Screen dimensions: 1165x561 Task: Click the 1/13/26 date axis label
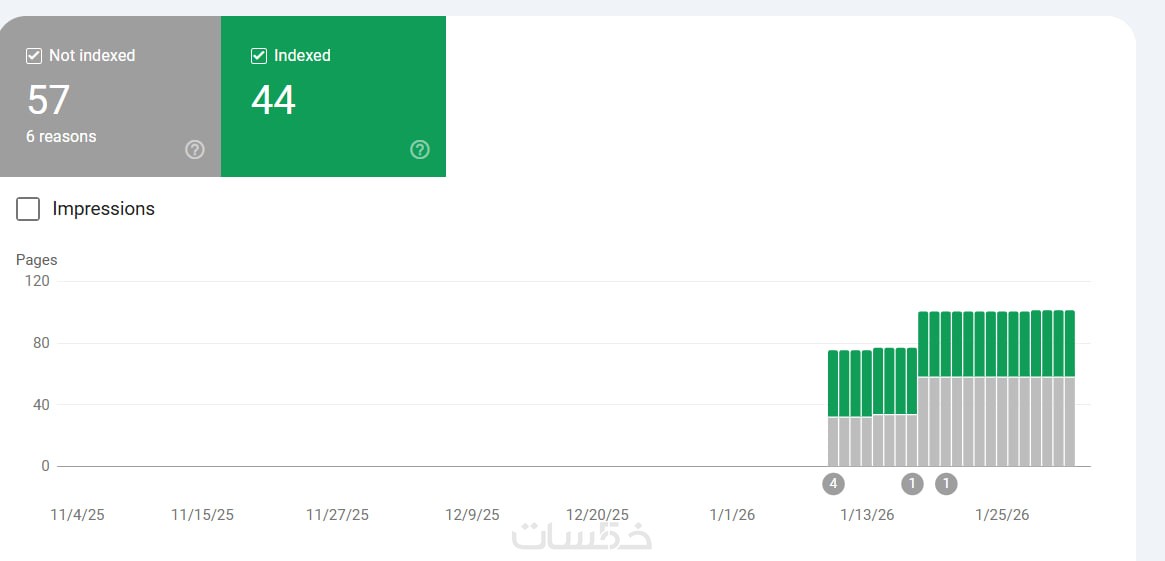coord(866,515)
